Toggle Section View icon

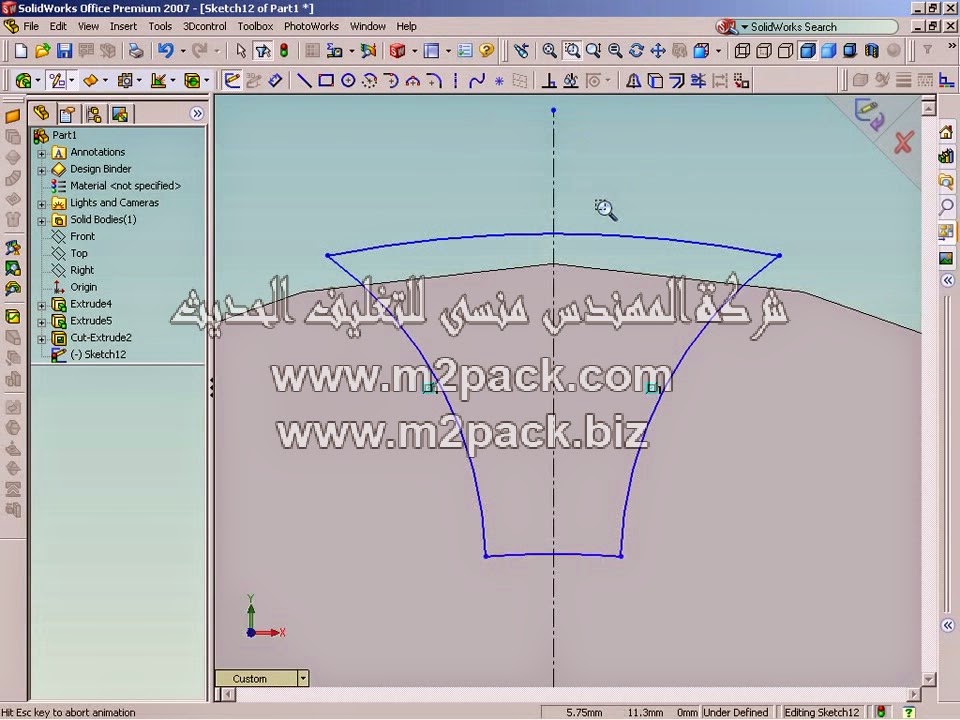(x=872, y=51)
